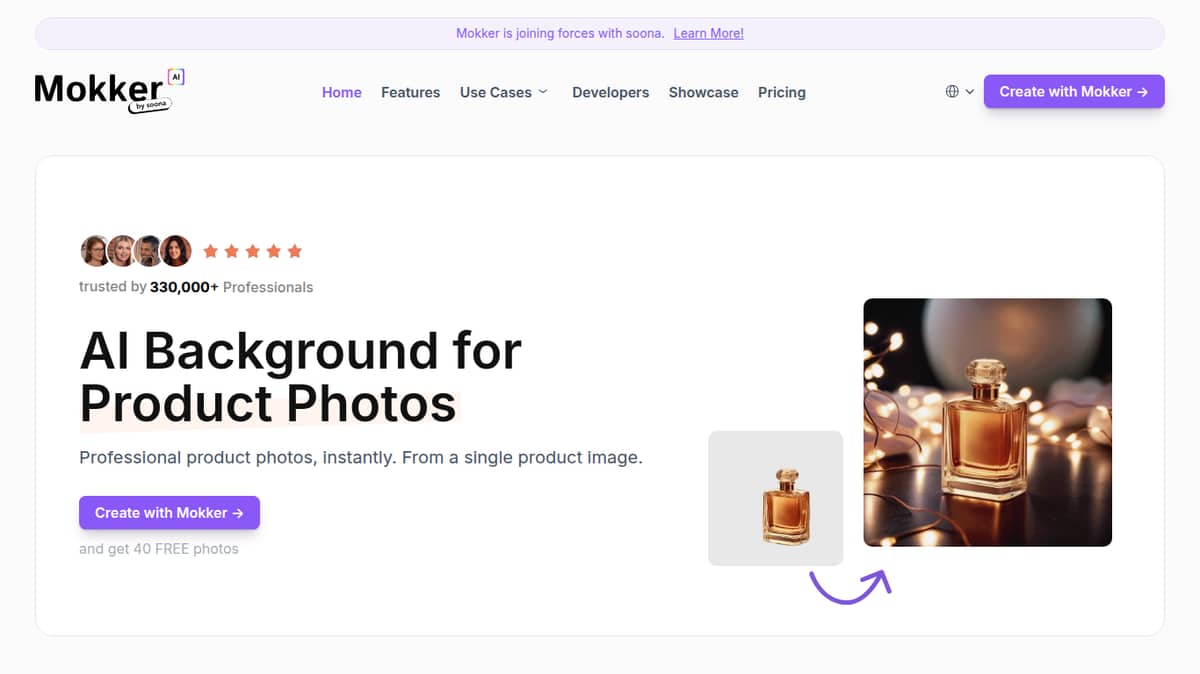Click the 'trusted by 330,000+ Professionals' text
Image resolution: width=1200 pixels, height=674 pixels.
(x=196, y=287)
